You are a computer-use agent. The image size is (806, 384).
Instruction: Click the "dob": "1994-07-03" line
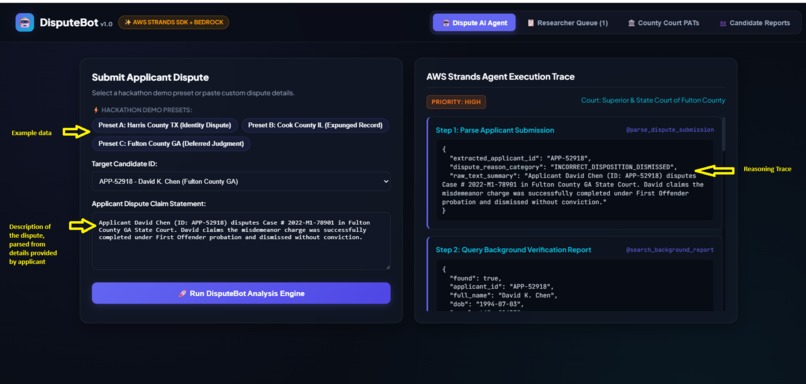488,304
